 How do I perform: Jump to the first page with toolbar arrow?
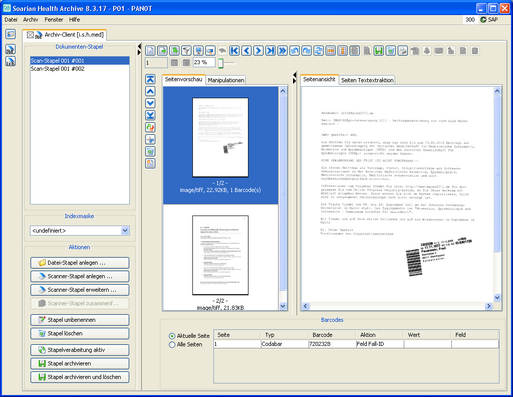pyautogui.click(x=234, y=51)
